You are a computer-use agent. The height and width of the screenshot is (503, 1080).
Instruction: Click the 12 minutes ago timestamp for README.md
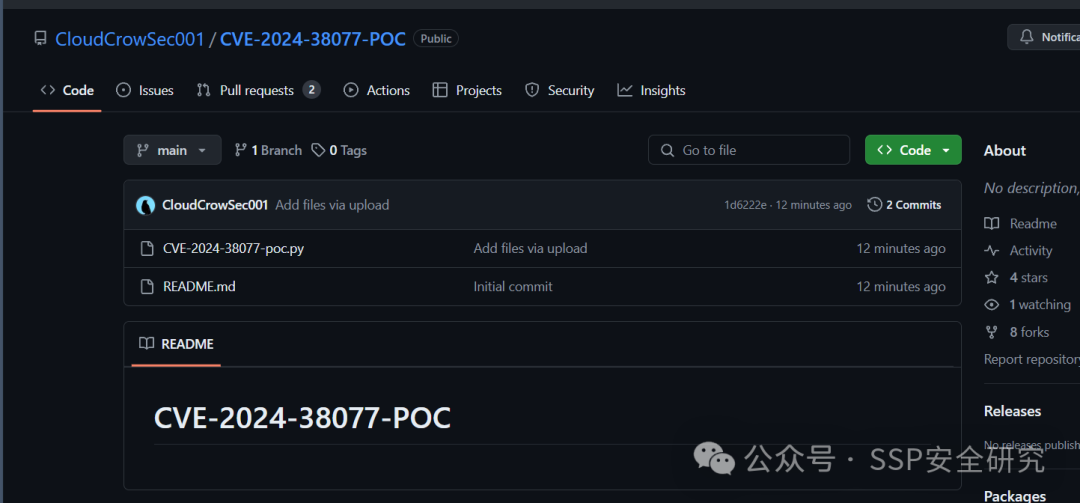[x=901, y=287]
